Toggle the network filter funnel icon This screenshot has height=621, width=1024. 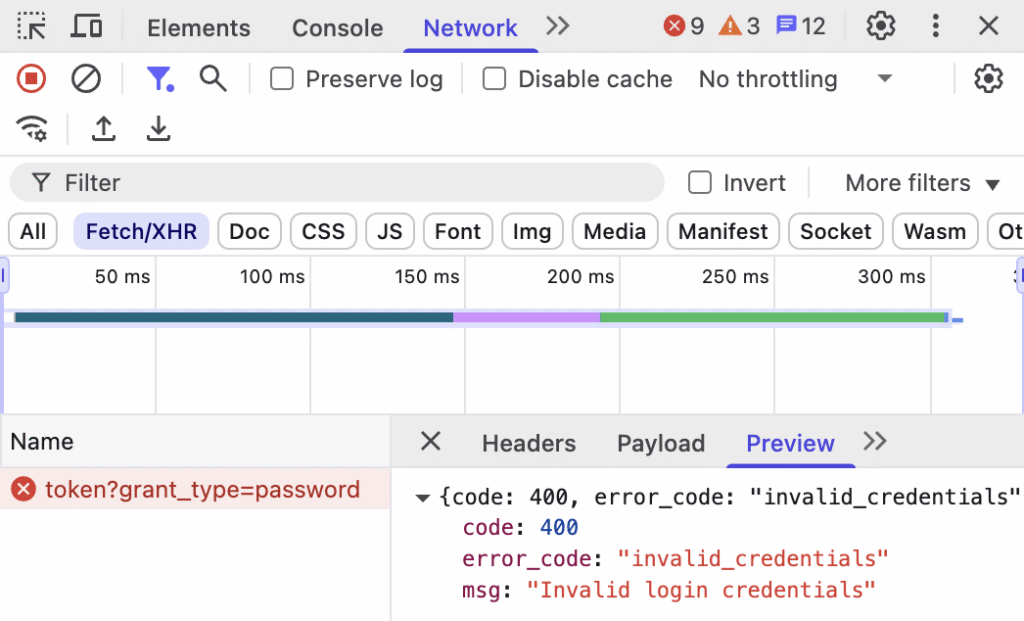(159, 79)
